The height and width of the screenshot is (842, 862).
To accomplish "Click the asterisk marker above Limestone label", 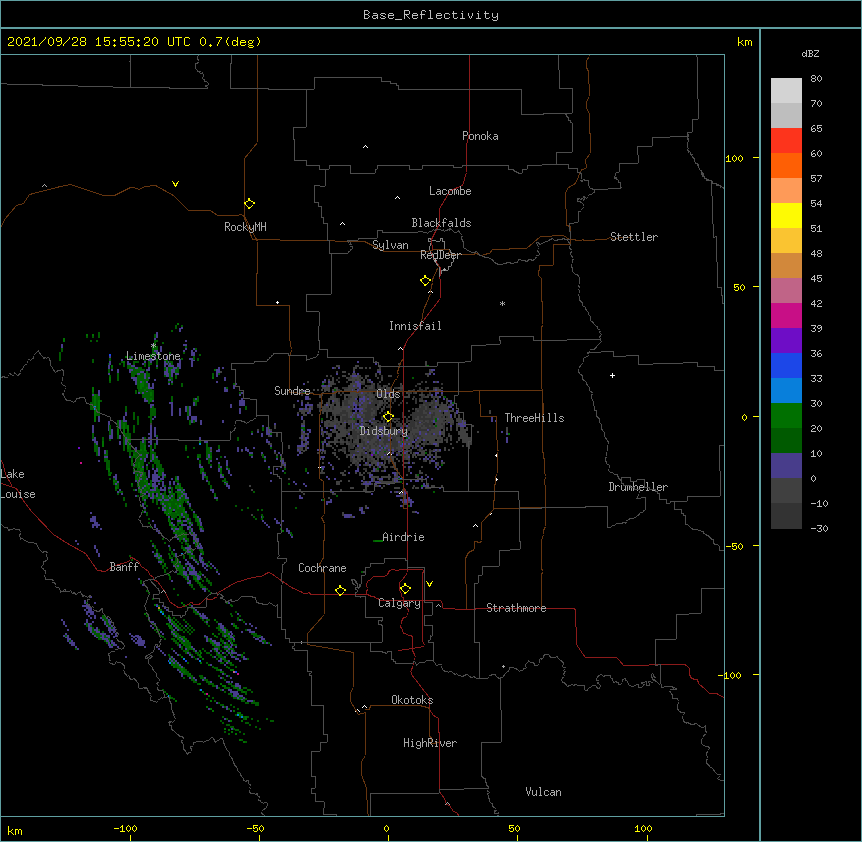I will pyautogui.click(x=153, y=346).
